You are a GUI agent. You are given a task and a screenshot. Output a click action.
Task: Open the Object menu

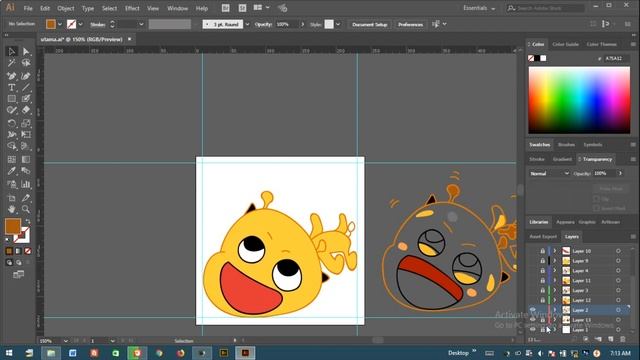(x=66, y=8)
